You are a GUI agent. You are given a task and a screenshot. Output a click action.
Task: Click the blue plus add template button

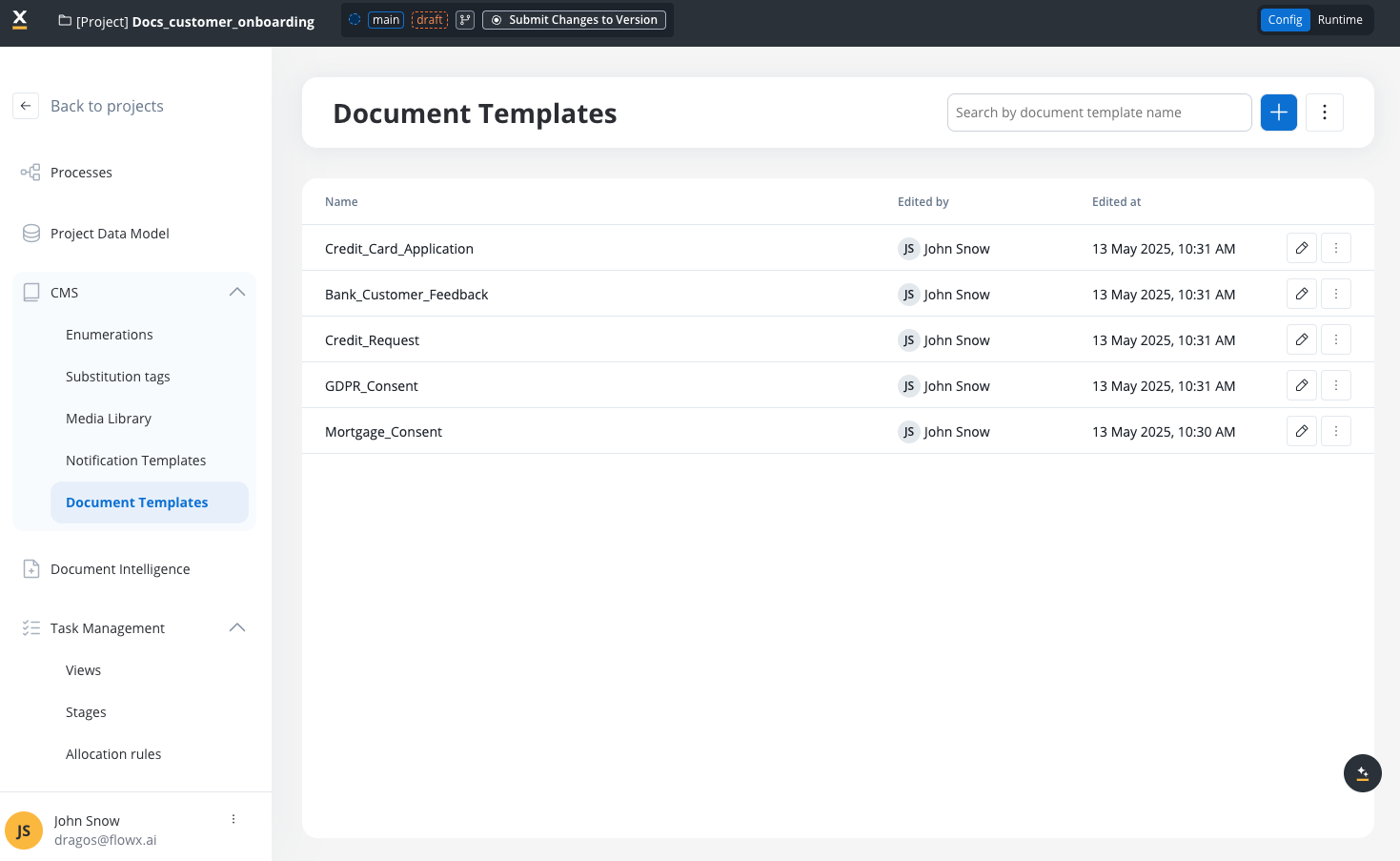pos(1279,113)
